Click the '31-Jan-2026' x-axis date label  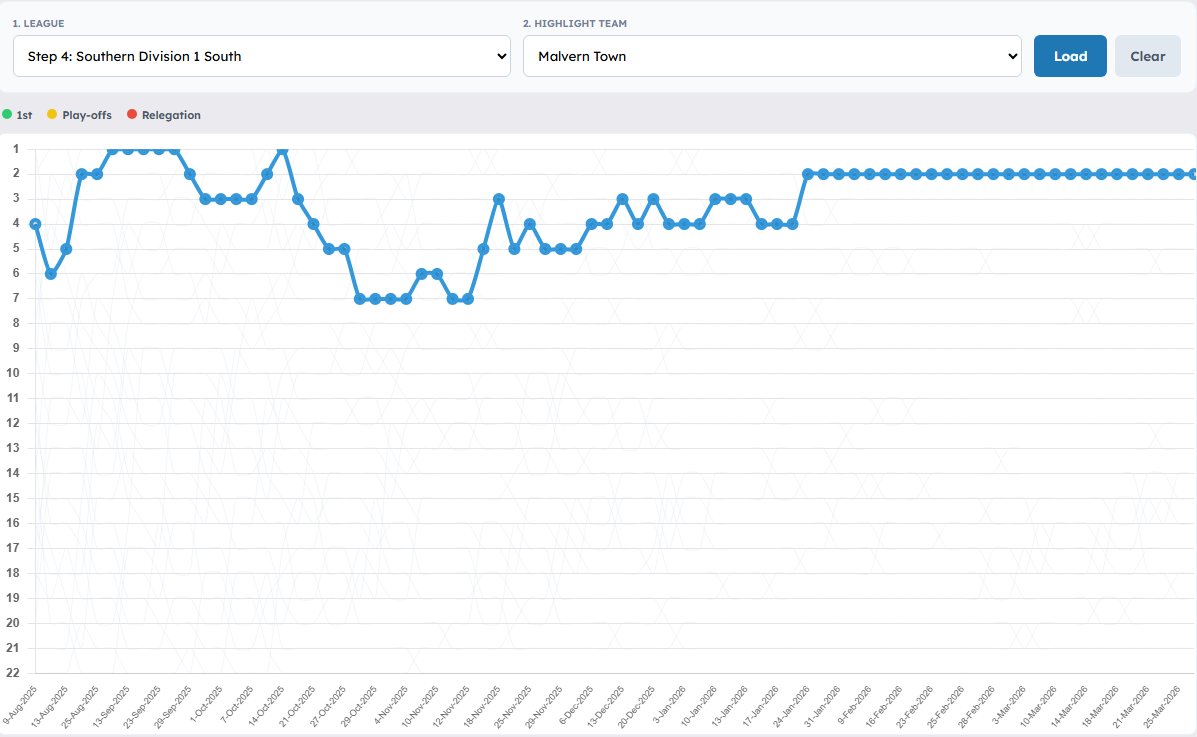point(821,706)
